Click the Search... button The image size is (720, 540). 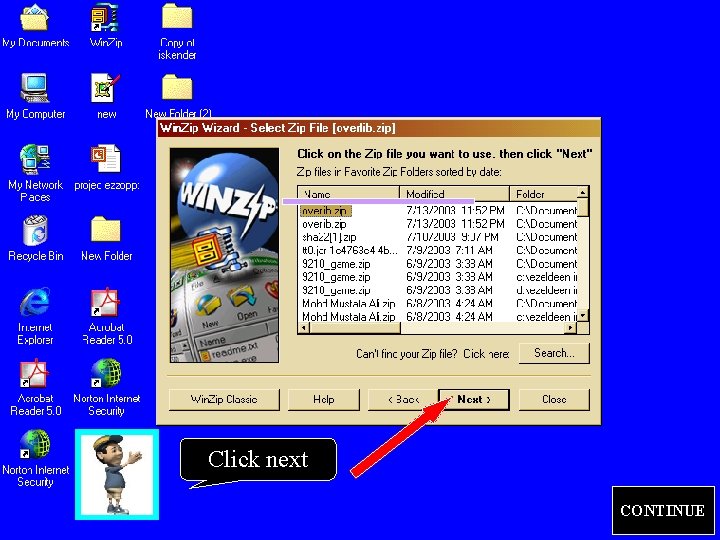click(554, 353)
